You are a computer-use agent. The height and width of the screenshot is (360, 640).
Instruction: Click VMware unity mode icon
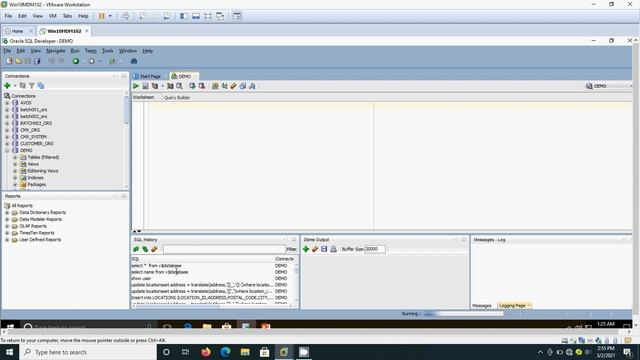tap(220, 16)
